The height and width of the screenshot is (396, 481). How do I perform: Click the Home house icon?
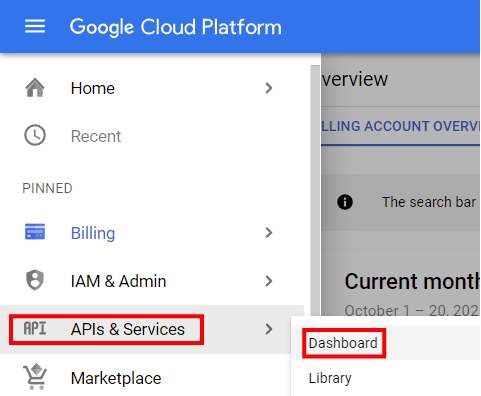(35, 88)
